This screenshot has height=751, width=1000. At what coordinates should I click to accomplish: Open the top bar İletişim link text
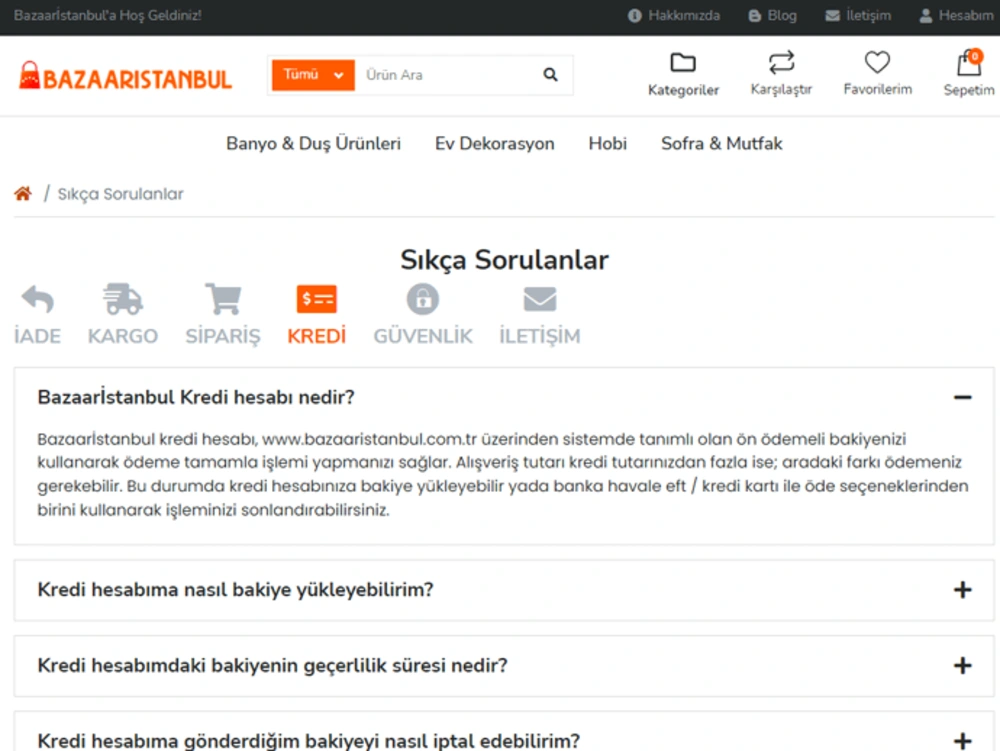click(868, 15)
